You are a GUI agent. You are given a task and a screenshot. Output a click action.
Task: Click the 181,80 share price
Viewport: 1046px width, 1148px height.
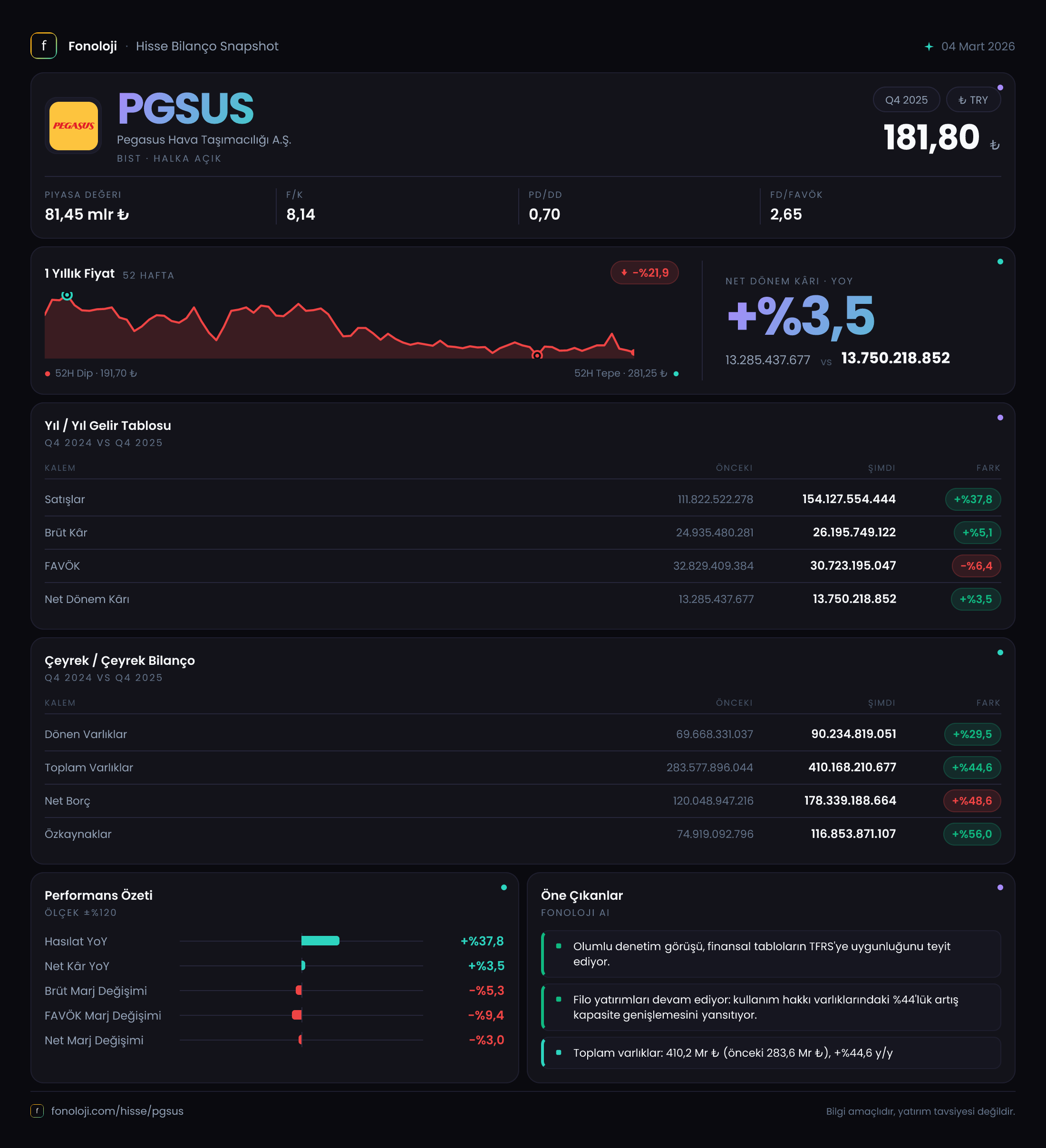pos(931,138)
